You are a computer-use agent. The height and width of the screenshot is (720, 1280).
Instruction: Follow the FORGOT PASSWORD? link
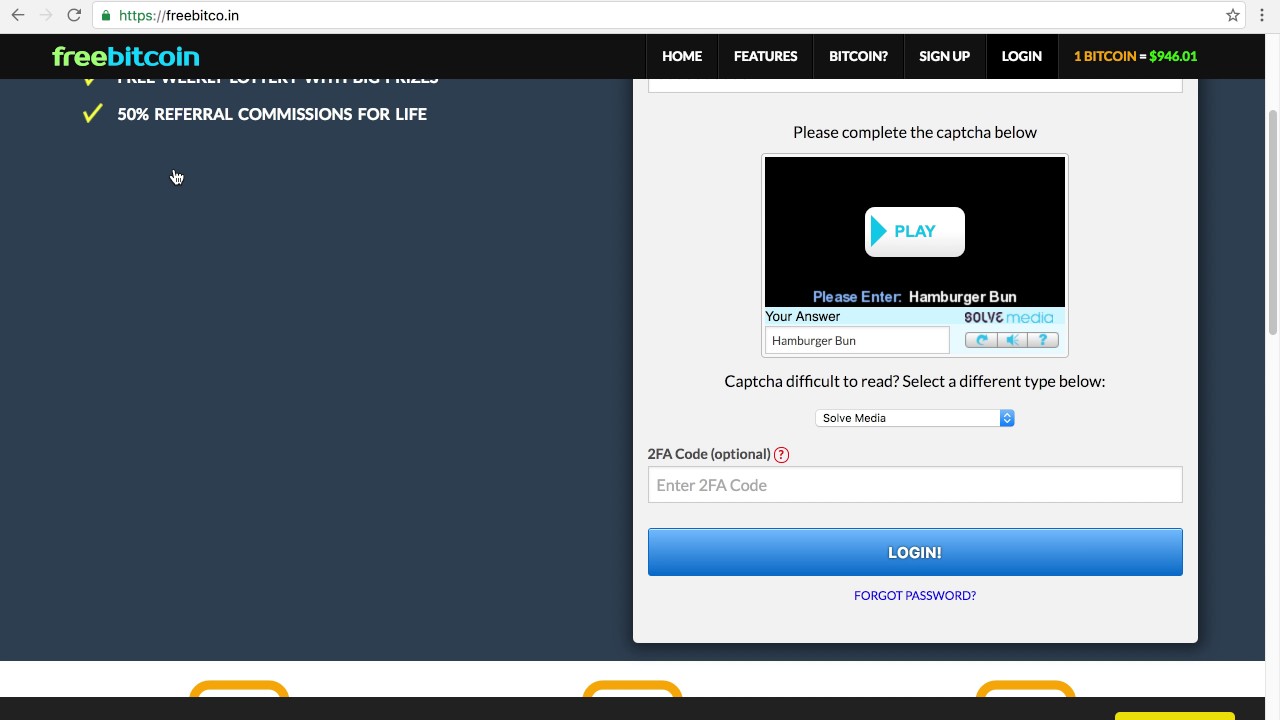click(x=914, y=595)
